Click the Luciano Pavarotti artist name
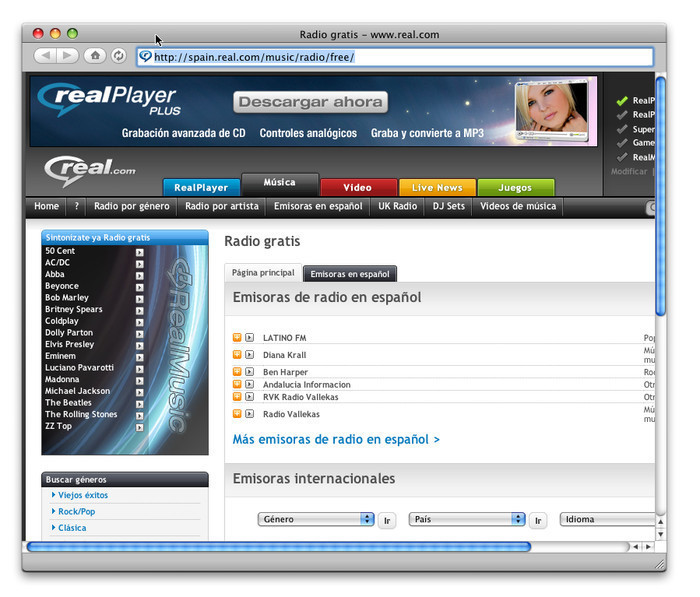Screen dimensions: 700x597 [79, 367]
